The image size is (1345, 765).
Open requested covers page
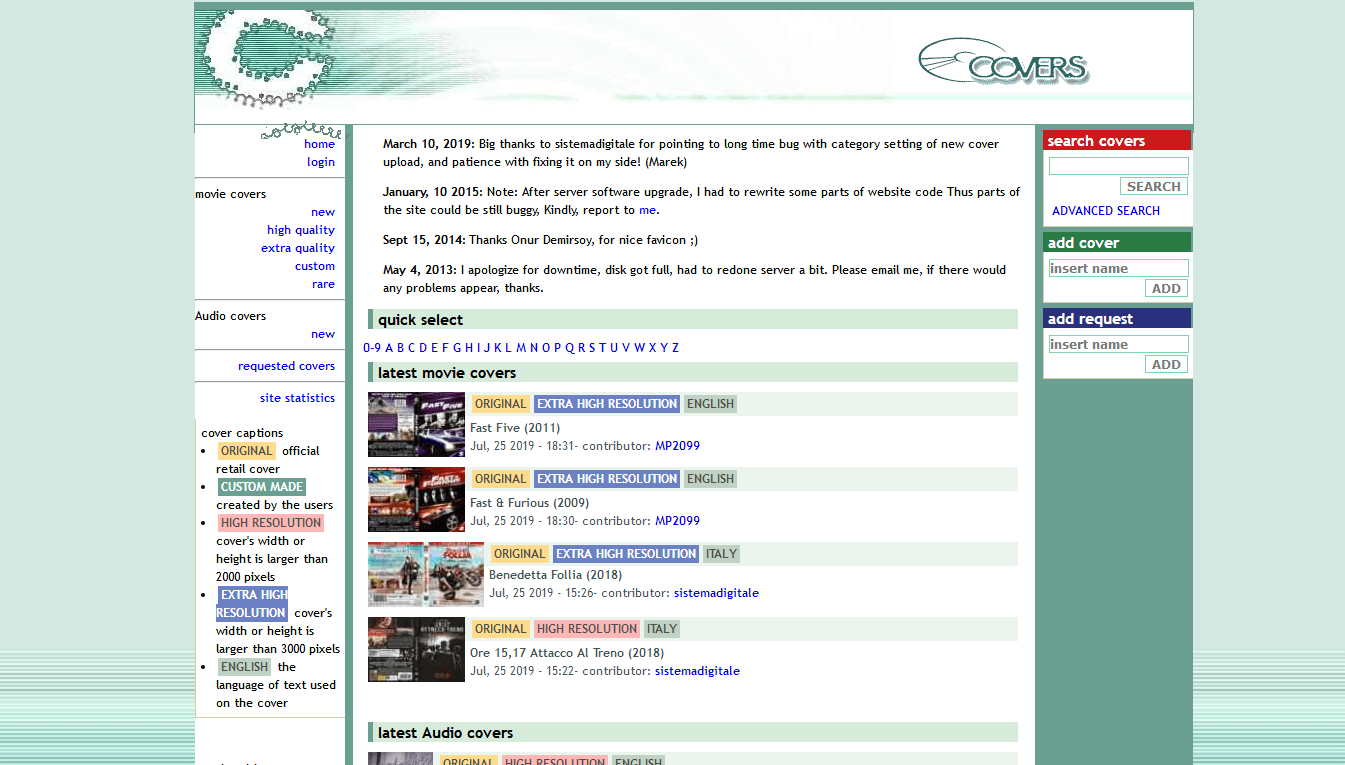pyautogui.click(x=286, y=366)
